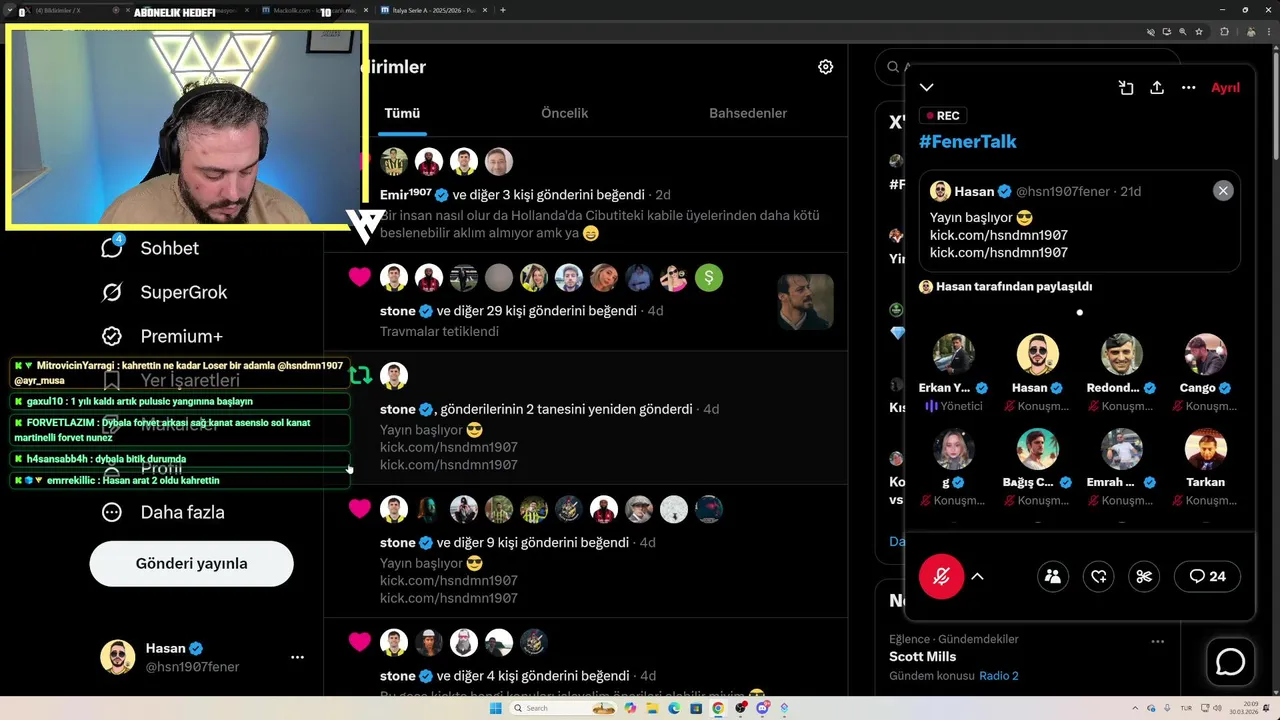Viewport: 1280px width, 720px height.
Task: Open Space more options (three dots)
Action: tap(1188, 88)
